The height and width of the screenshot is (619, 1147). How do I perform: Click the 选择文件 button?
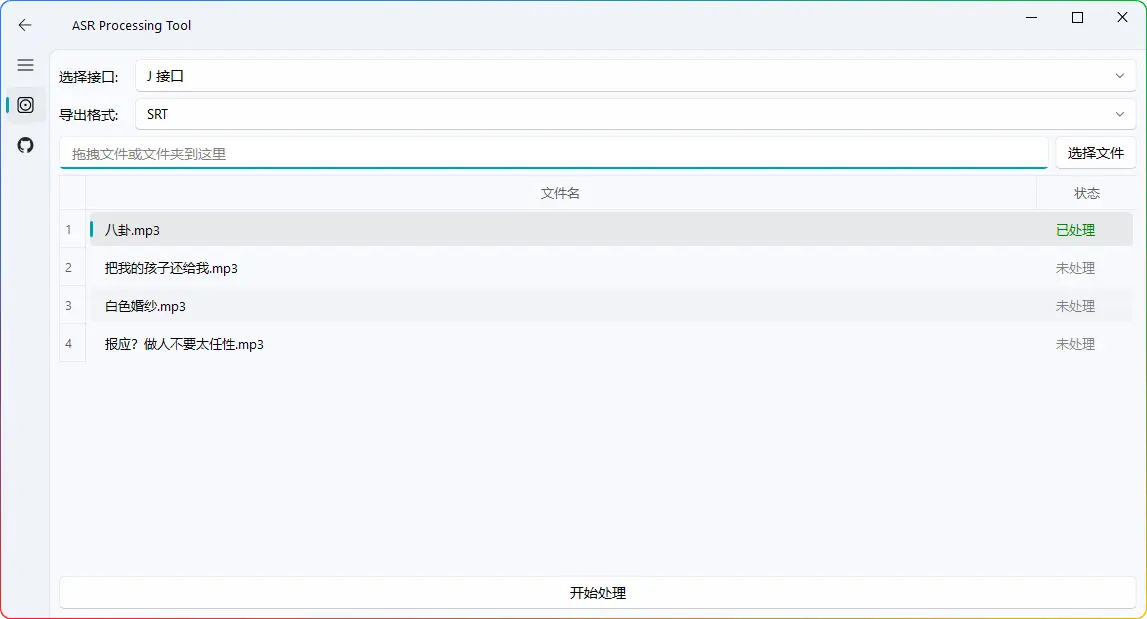(1095, 153)
